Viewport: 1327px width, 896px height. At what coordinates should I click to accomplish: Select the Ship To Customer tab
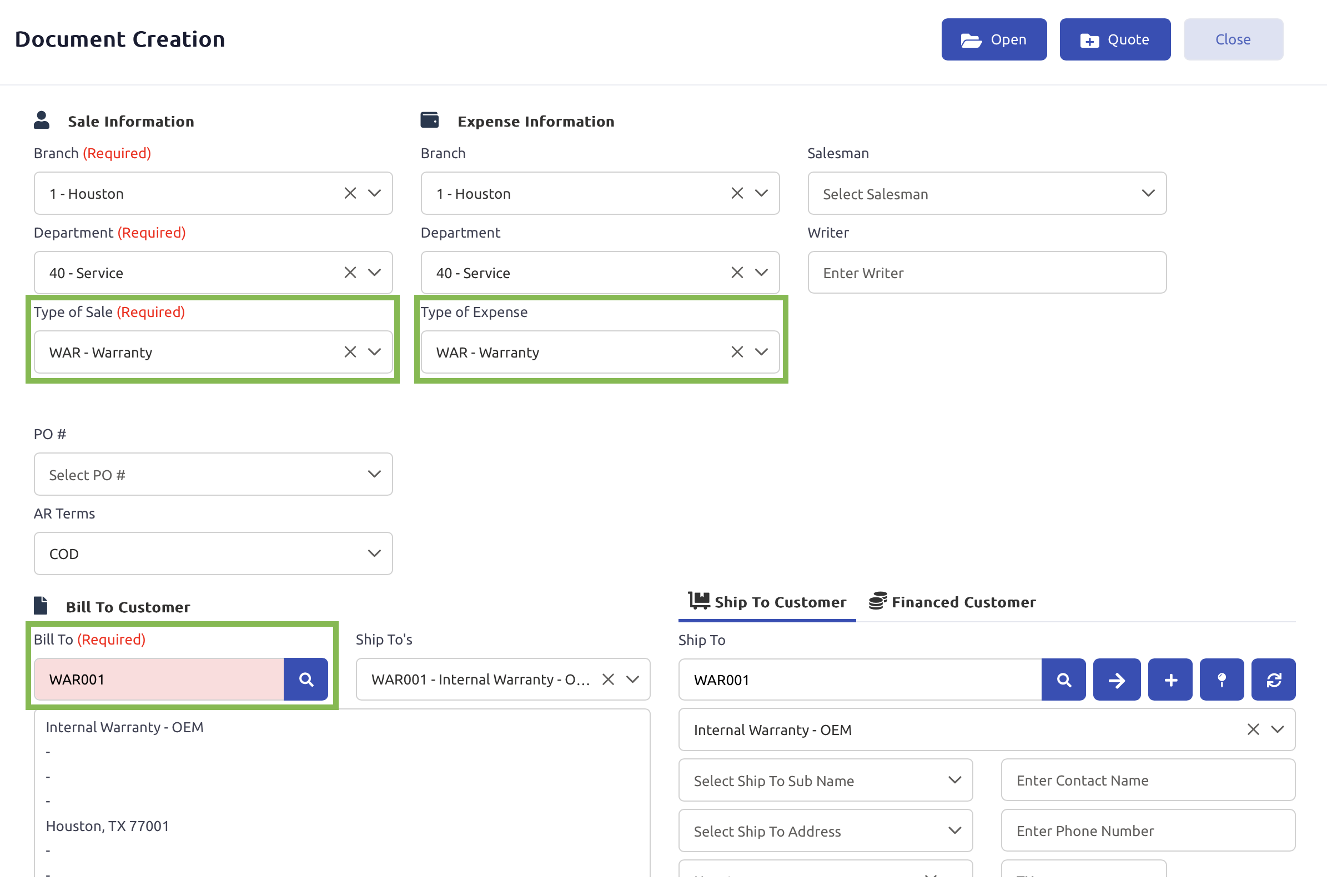(767, 602)
